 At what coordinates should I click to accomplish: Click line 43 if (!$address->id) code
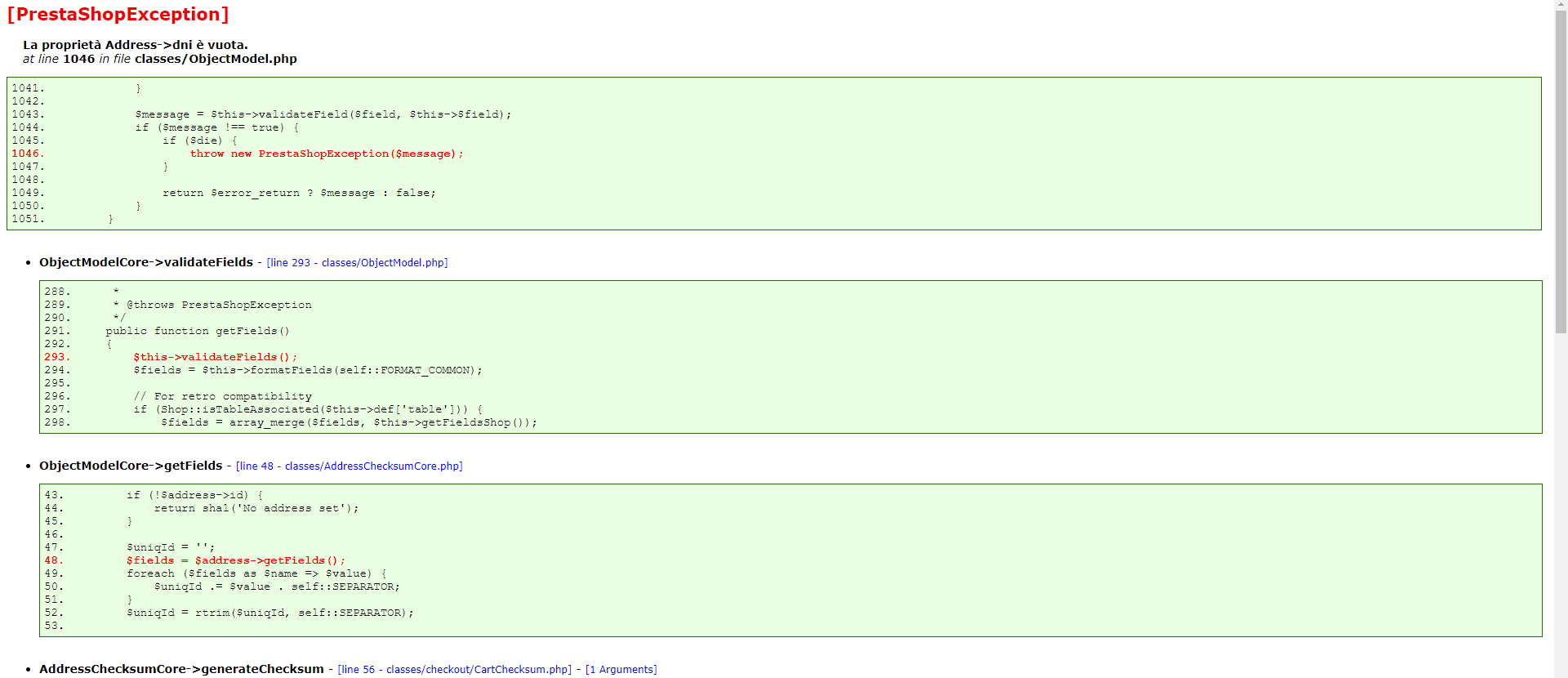click(195, 495)
